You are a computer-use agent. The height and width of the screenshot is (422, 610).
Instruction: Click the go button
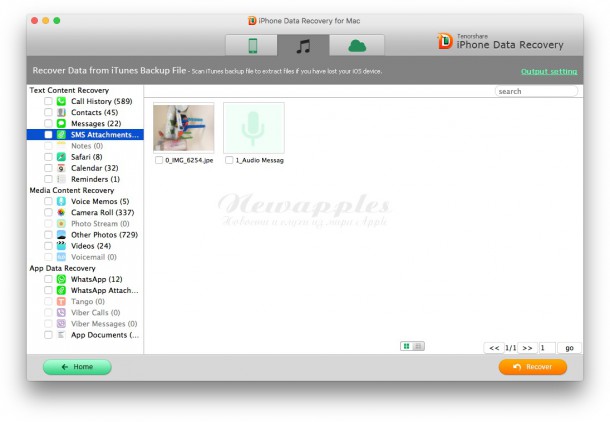(569, 348)
